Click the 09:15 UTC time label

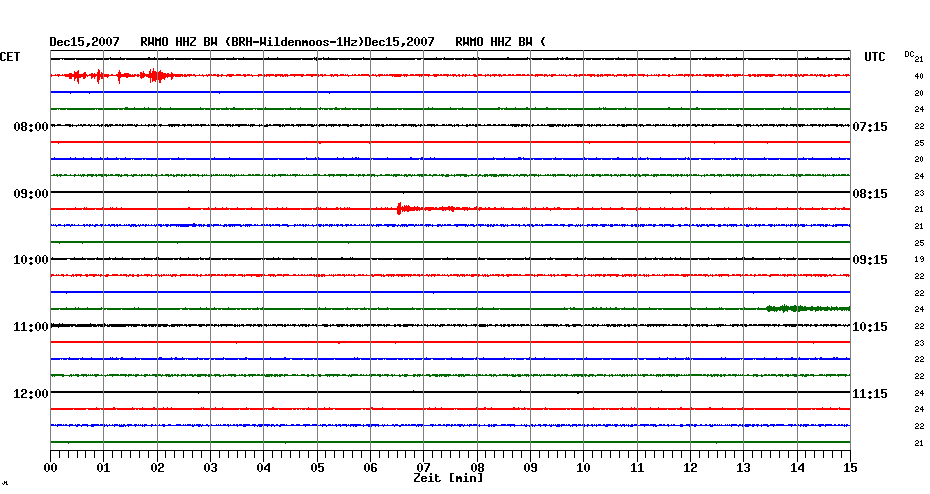[870, 260]
